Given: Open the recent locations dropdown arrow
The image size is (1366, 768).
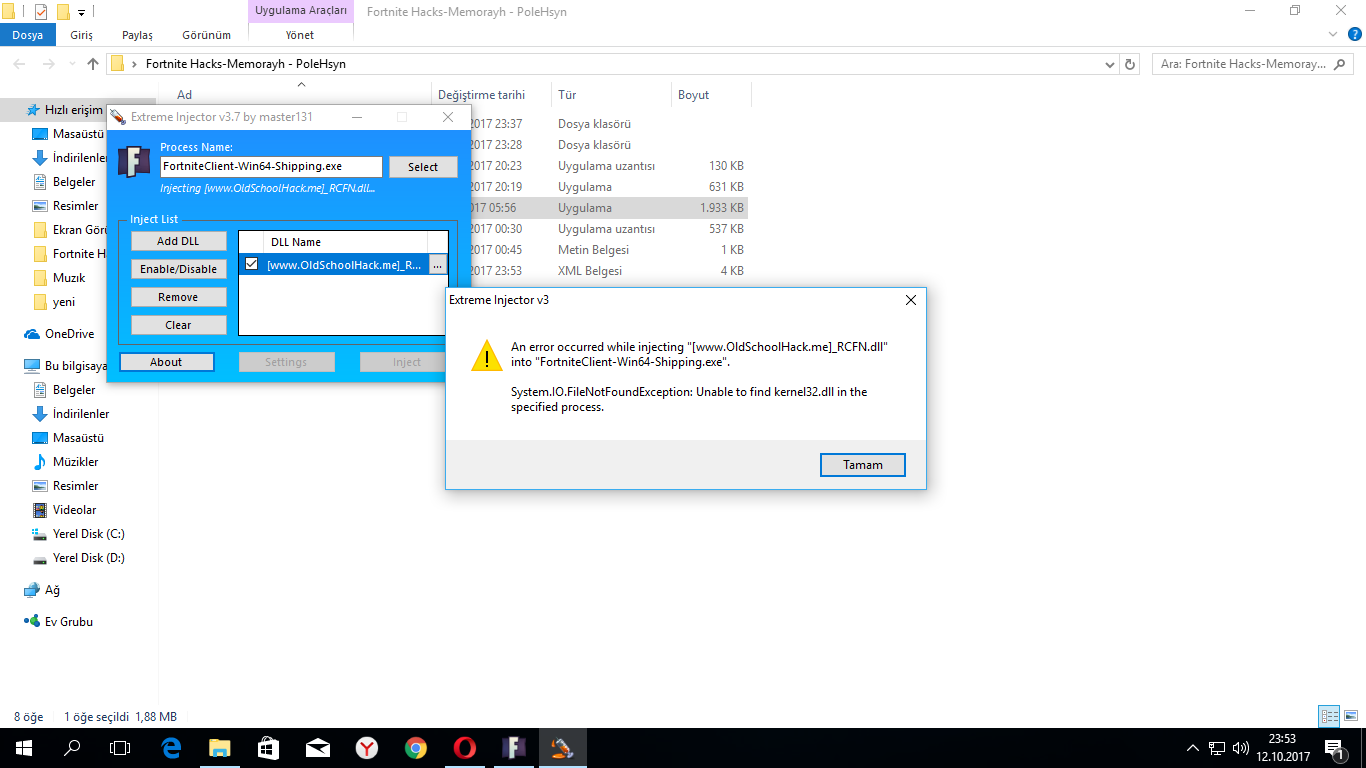Looking at the screenshot, I should coord(72,64).
